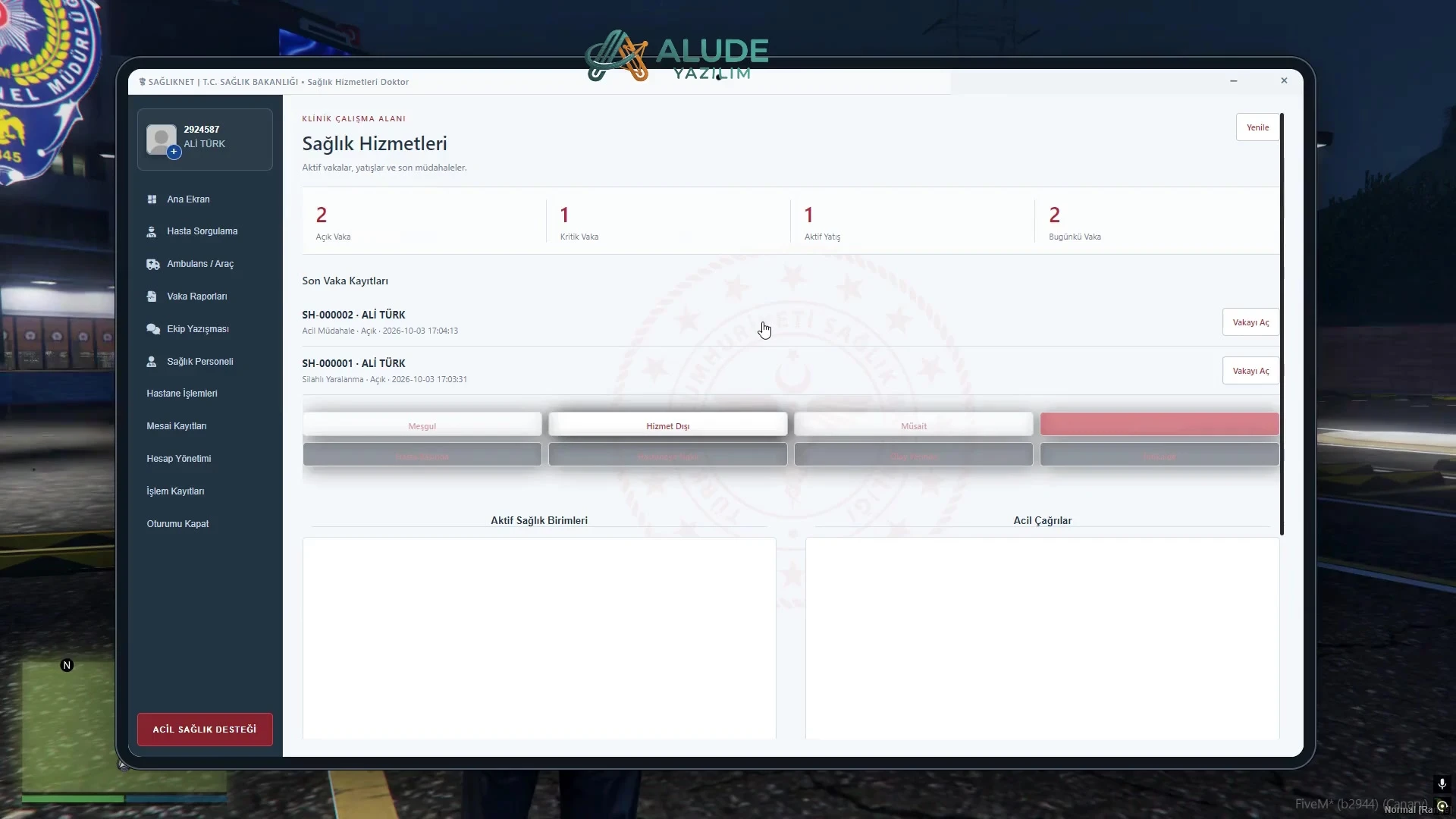1456x819 pixels.
Task: Click the Kritik Vaka count card
Action: pos(668,222)
